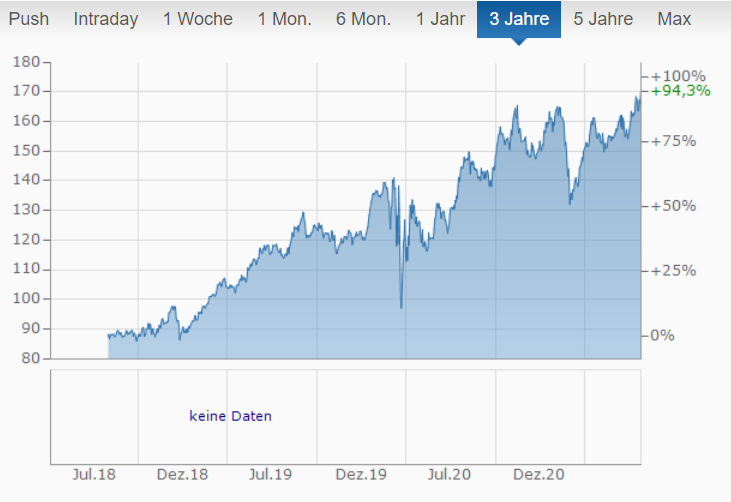
Task: Open the 1 Mon. time range
Action: tap(284, 19)
